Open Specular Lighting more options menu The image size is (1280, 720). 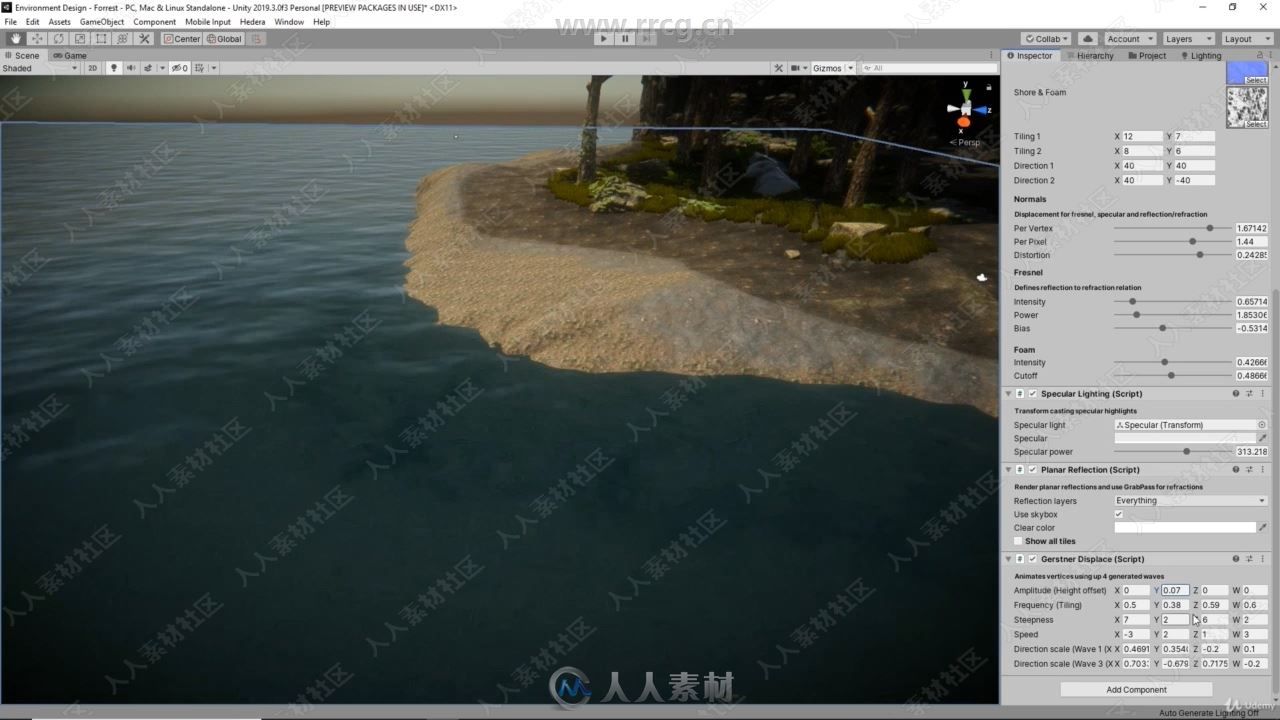[x=1264, y=394]
